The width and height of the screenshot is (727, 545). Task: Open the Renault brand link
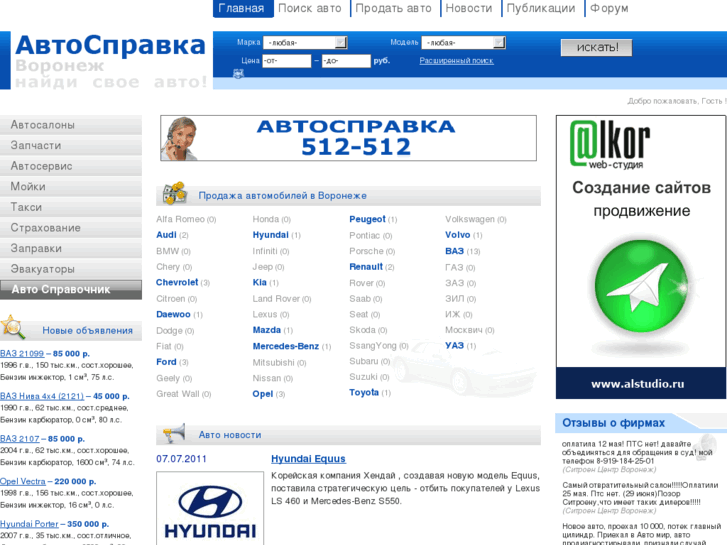coord(366,267)
